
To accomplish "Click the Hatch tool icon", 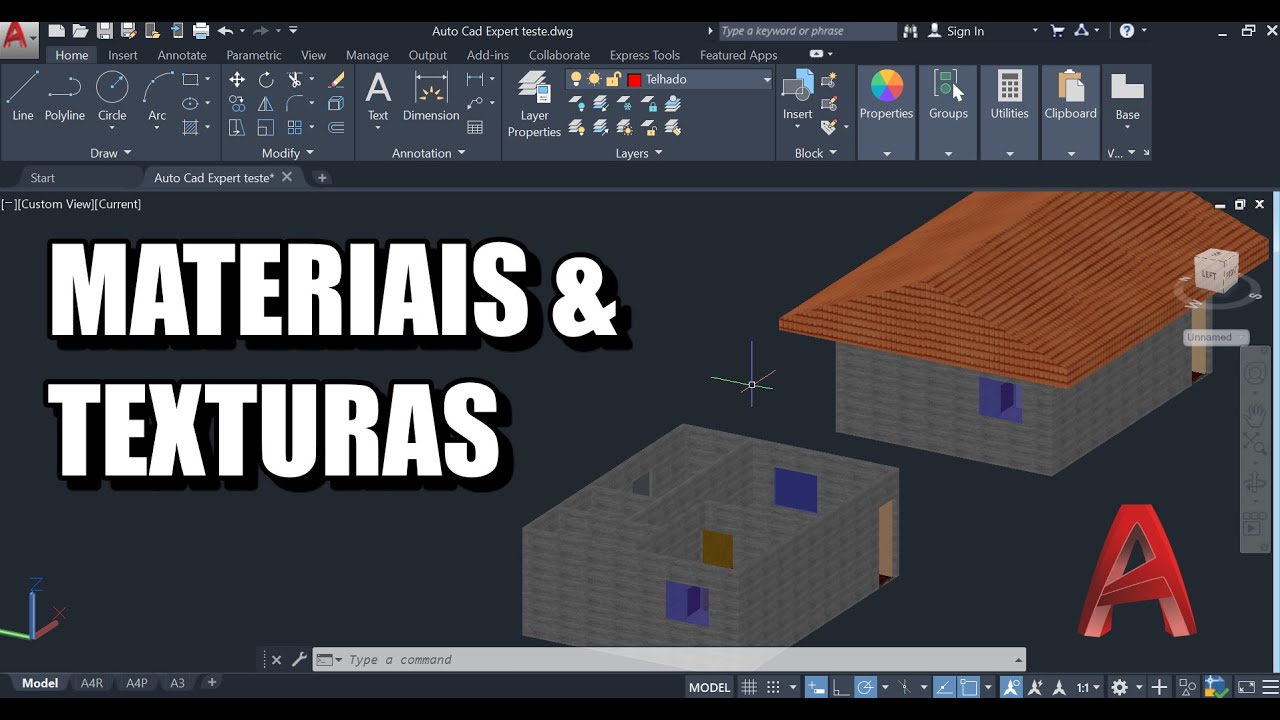I will [x=191, y=127].
